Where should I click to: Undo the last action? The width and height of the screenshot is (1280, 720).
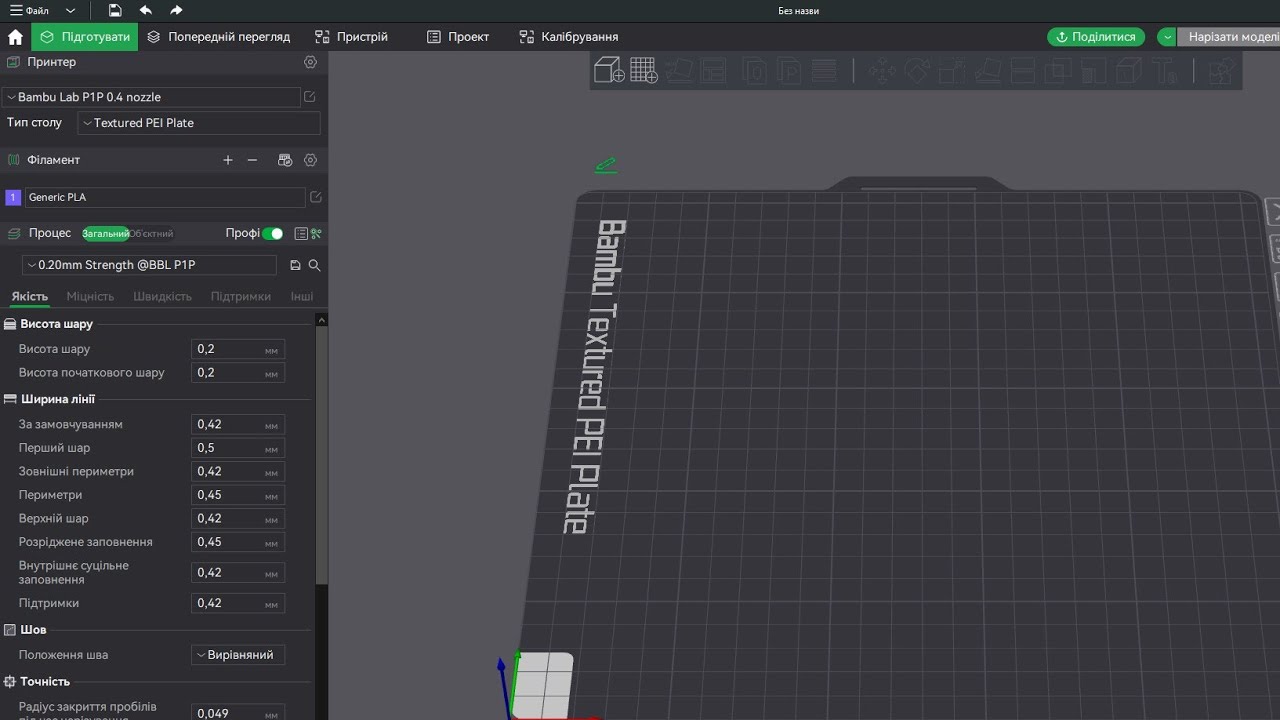[146, 10]
